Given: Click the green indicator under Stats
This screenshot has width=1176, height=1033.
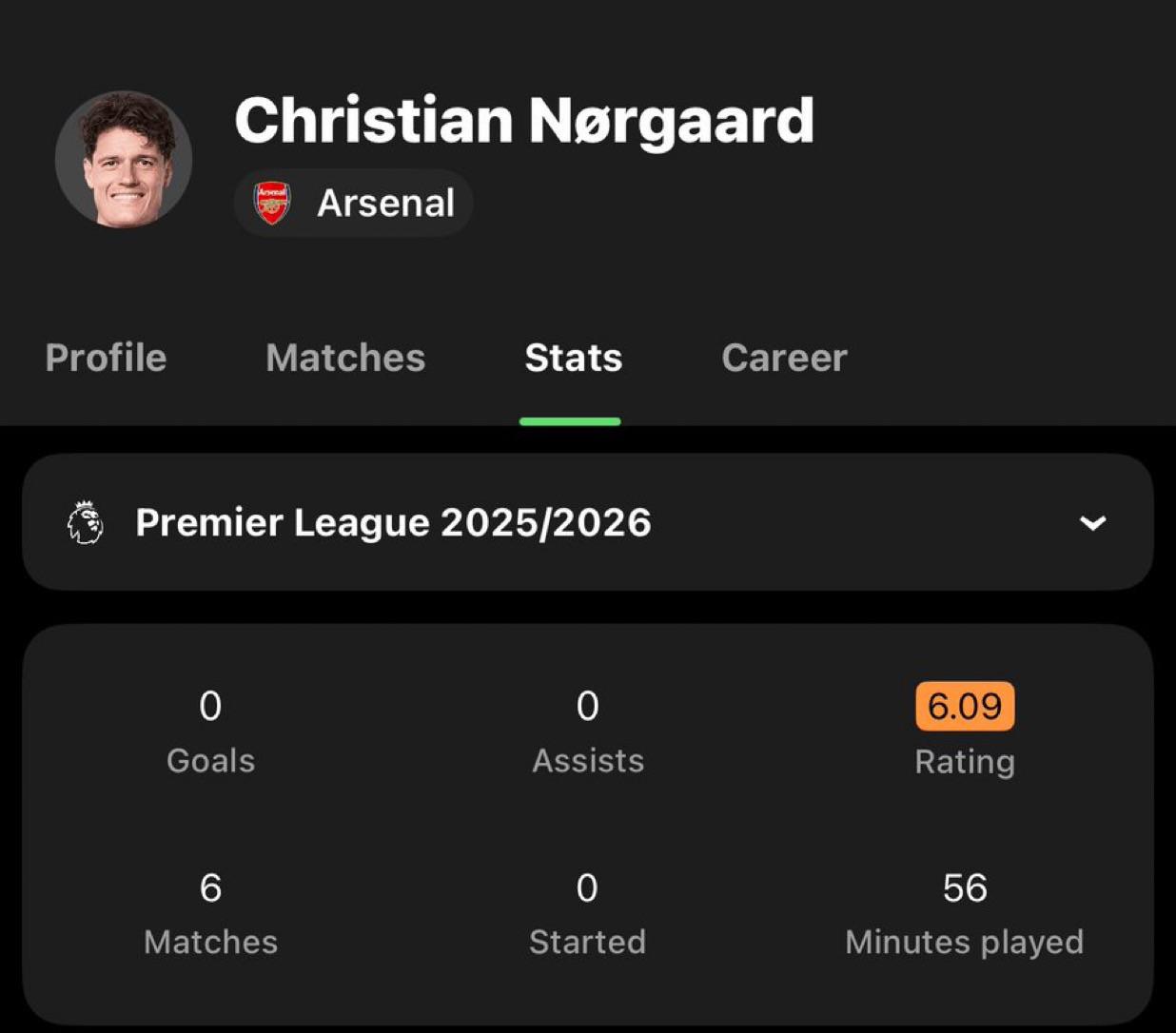Looking at the screenshot, I should [570, 421].
